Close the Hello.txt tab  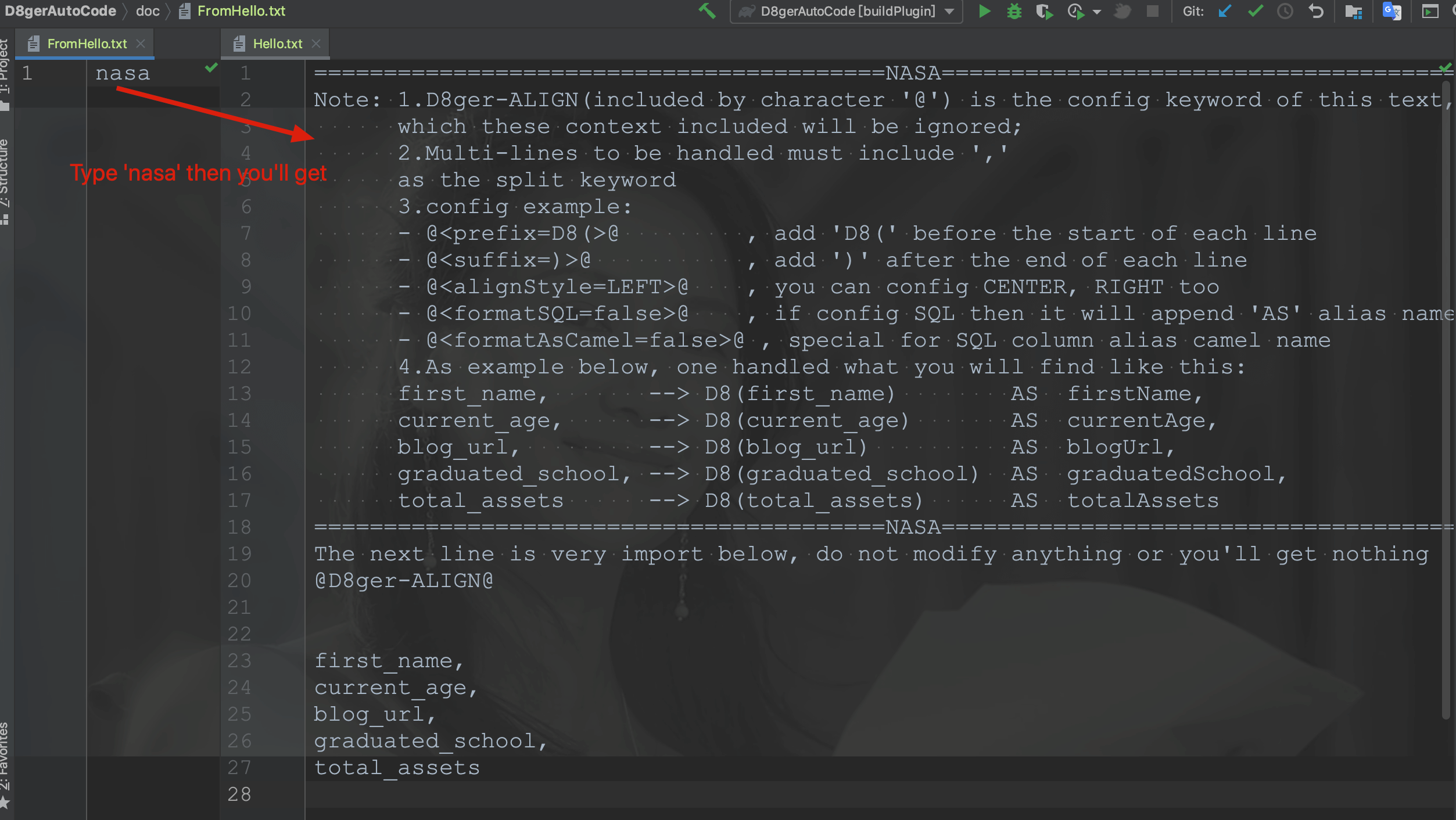pos(316,44)
